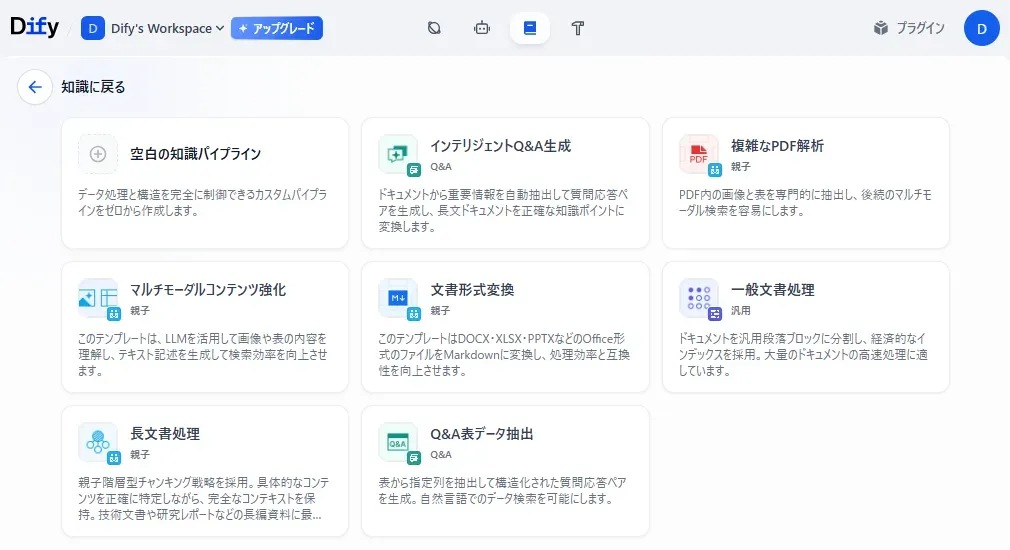This screenshot has width=1010, height=550.
Task: Click the plugin cube icon
Action: (881, 28)
